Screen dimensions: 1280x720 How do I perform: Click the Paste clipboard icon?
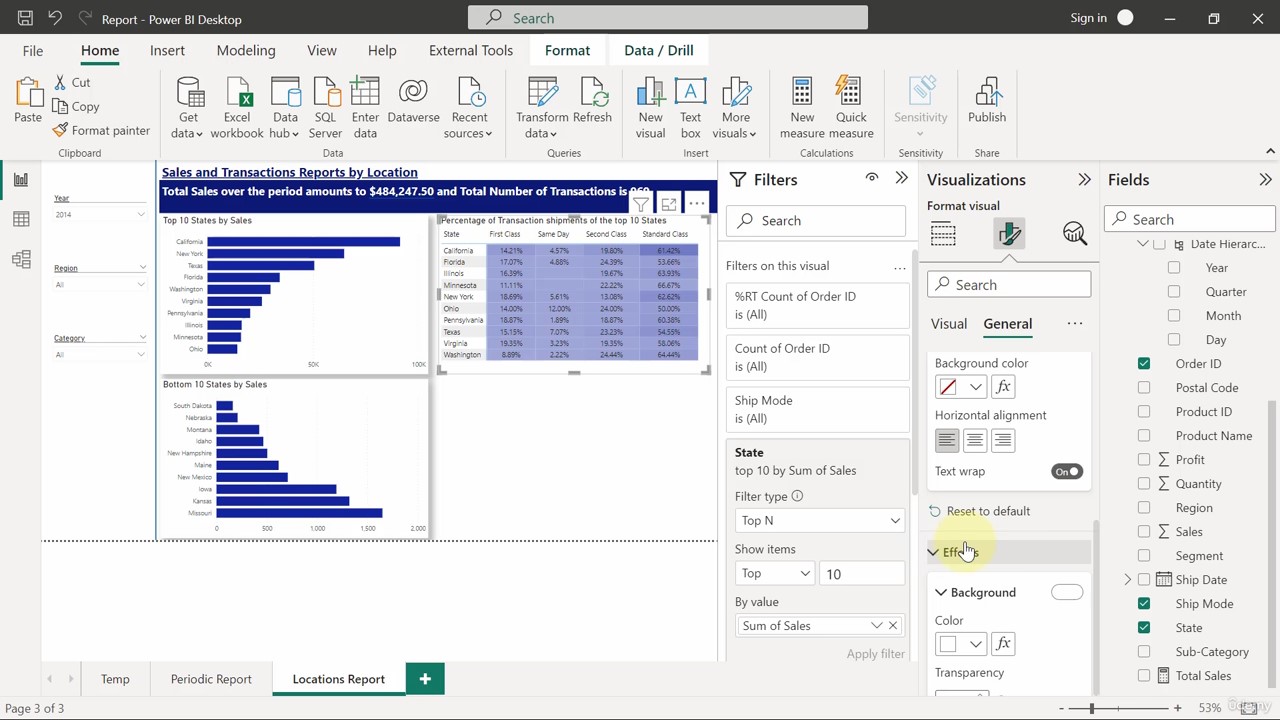click(x=28, y=93)
